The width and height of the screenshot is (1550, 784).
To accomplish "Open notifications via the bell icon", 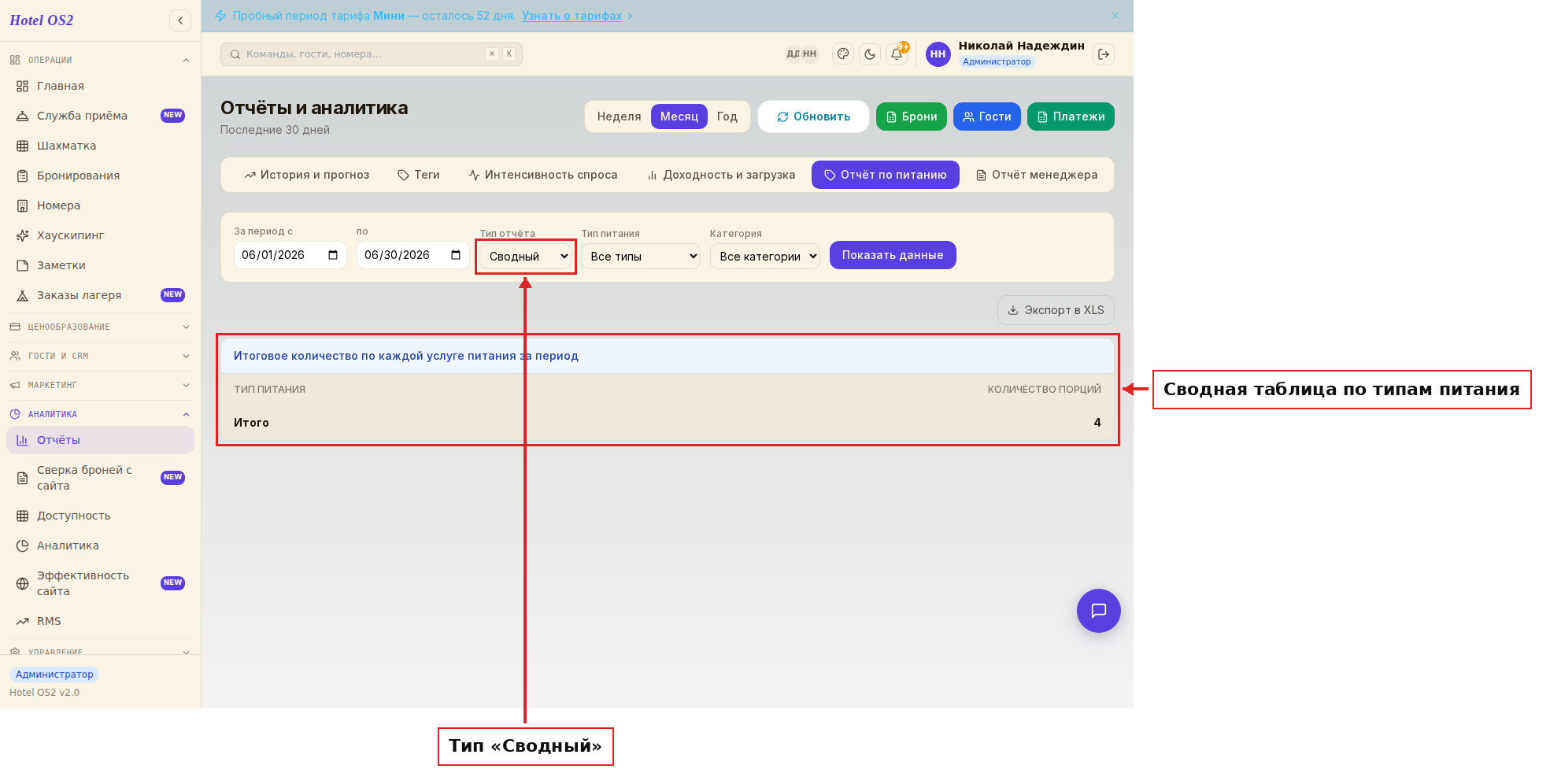I will 897,54.
